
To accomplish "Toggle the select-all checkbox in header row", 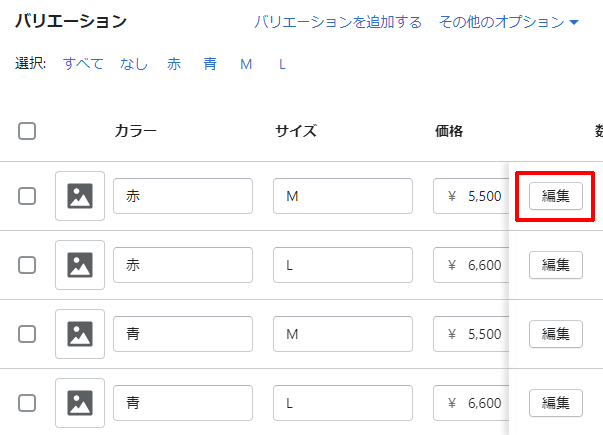I will [27, 131].
